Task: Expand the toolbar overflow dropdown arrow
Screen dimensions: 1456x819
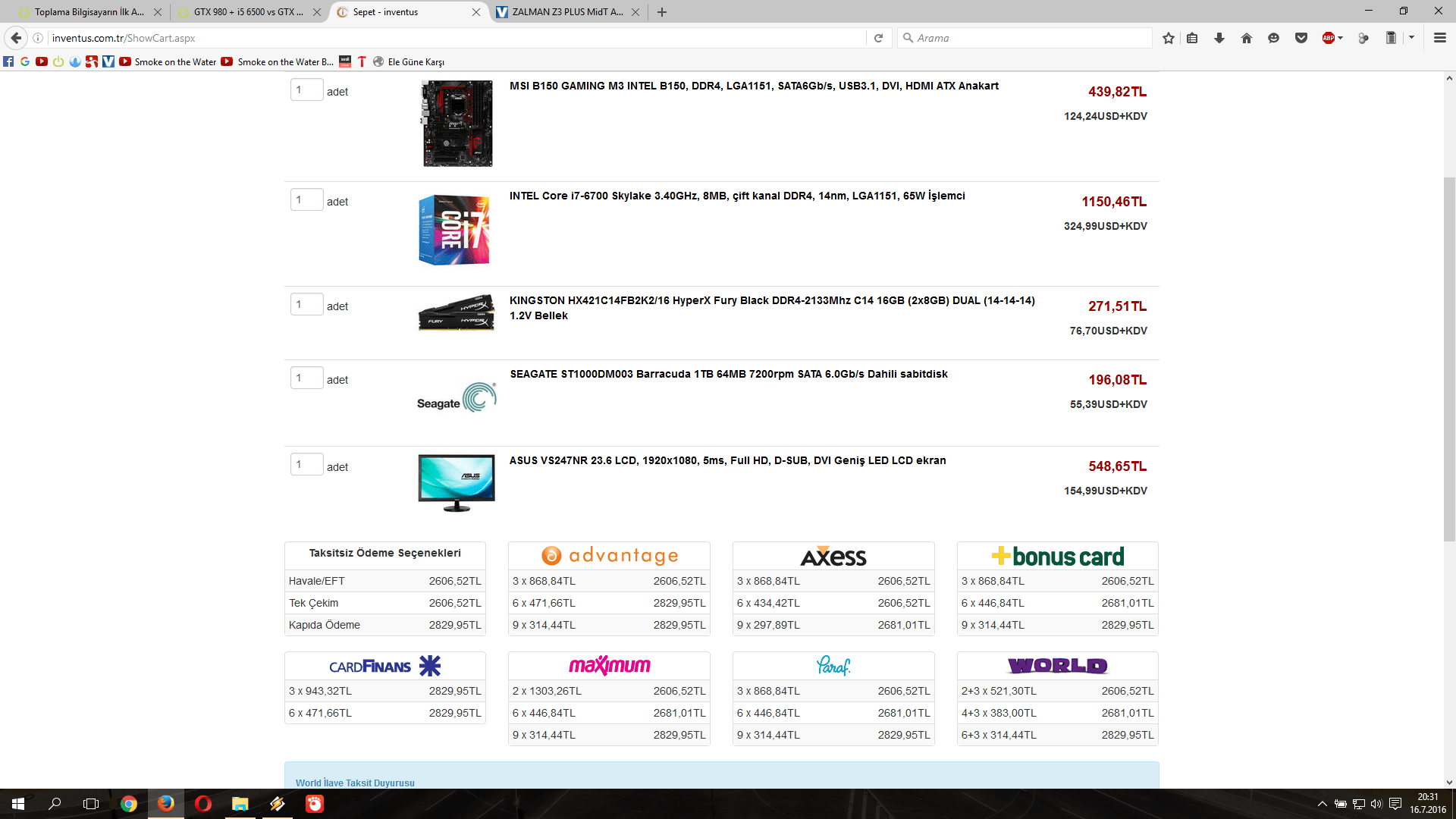Action: 1411,38
